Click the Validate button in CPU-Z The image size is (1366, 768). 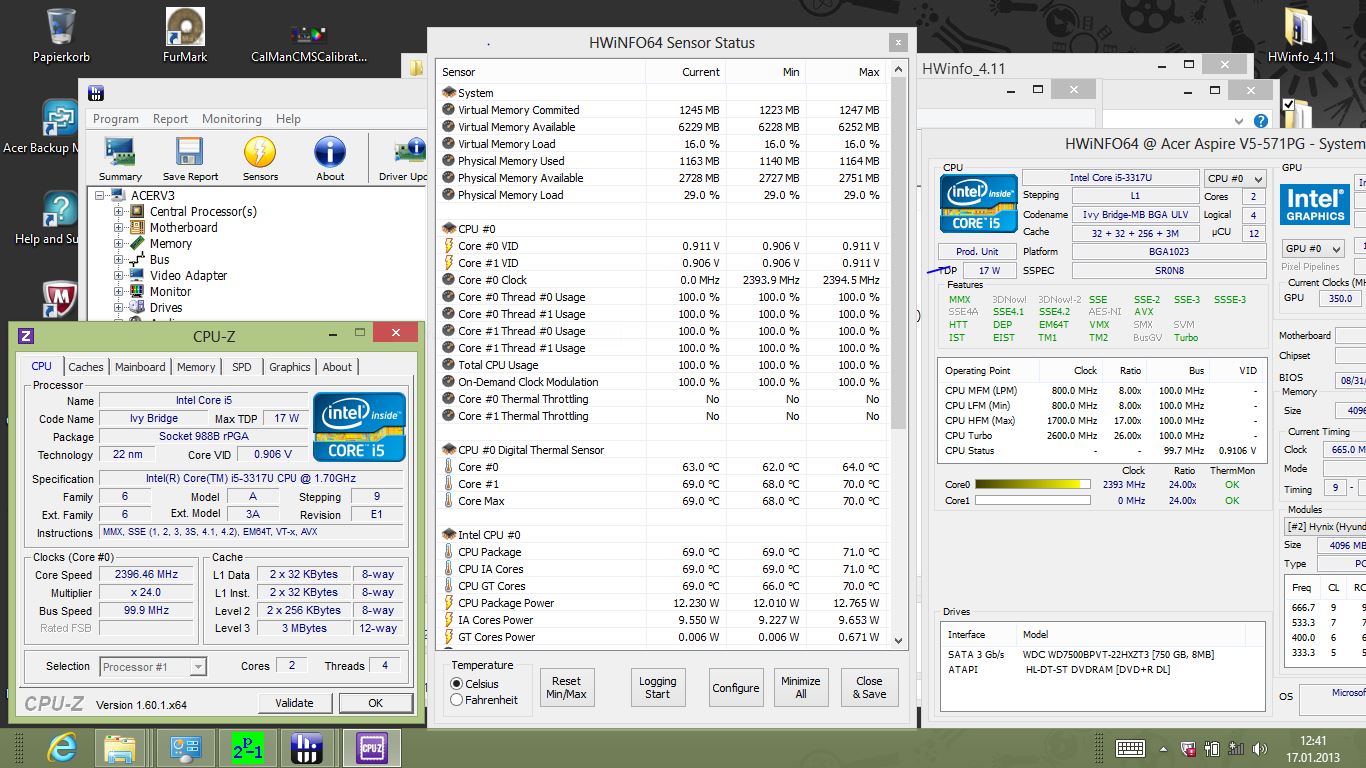click(x=294, y=703)
